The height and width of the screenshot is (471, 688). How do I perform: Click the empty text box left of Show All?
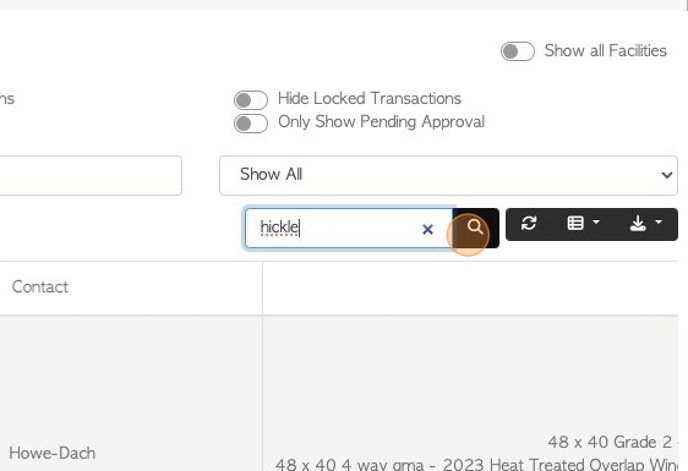tap(90, 175)
